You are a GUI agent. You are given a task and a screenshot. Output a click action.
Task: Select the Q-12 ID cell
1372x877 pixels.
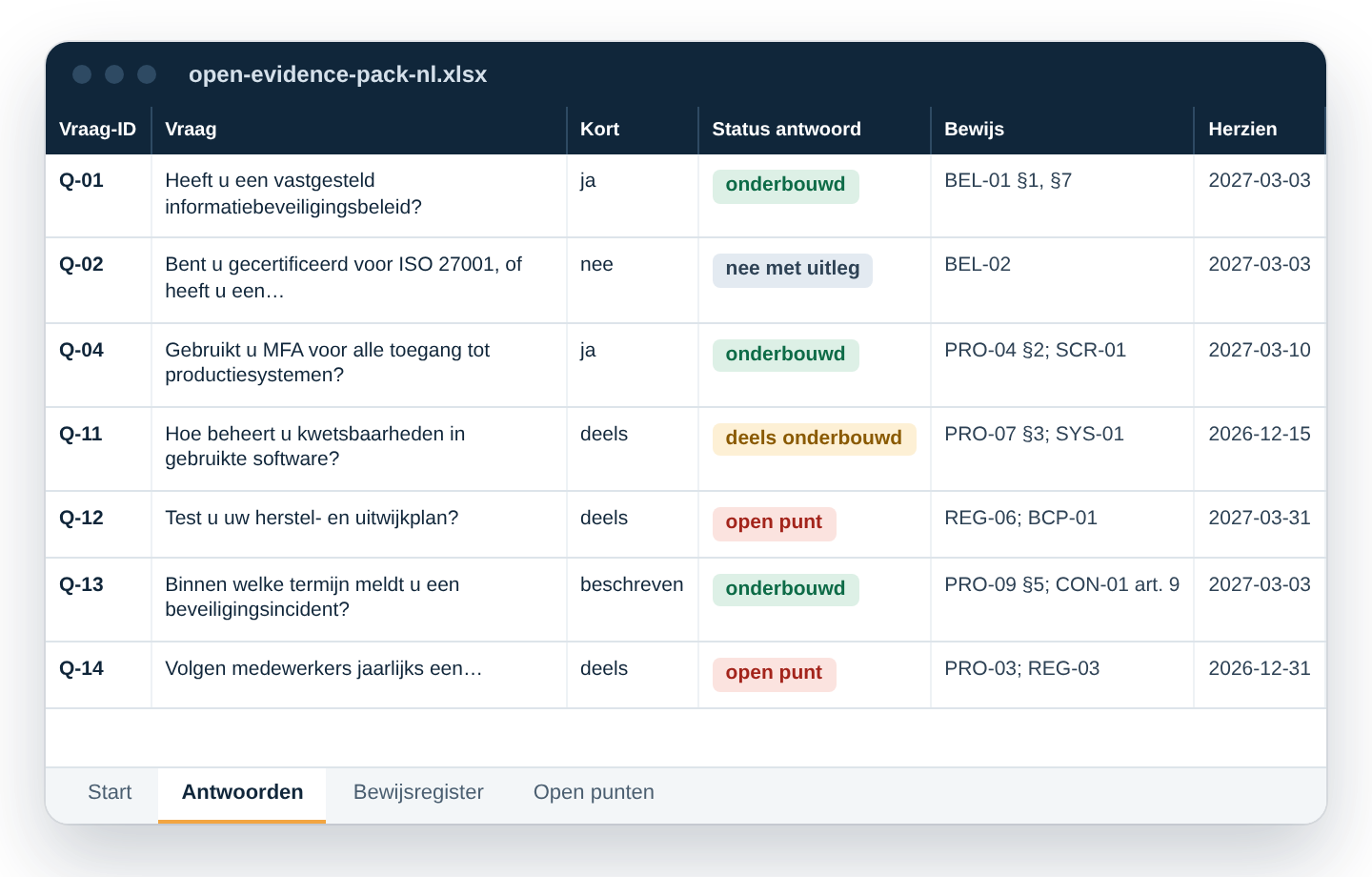click(x=98, y=524)
